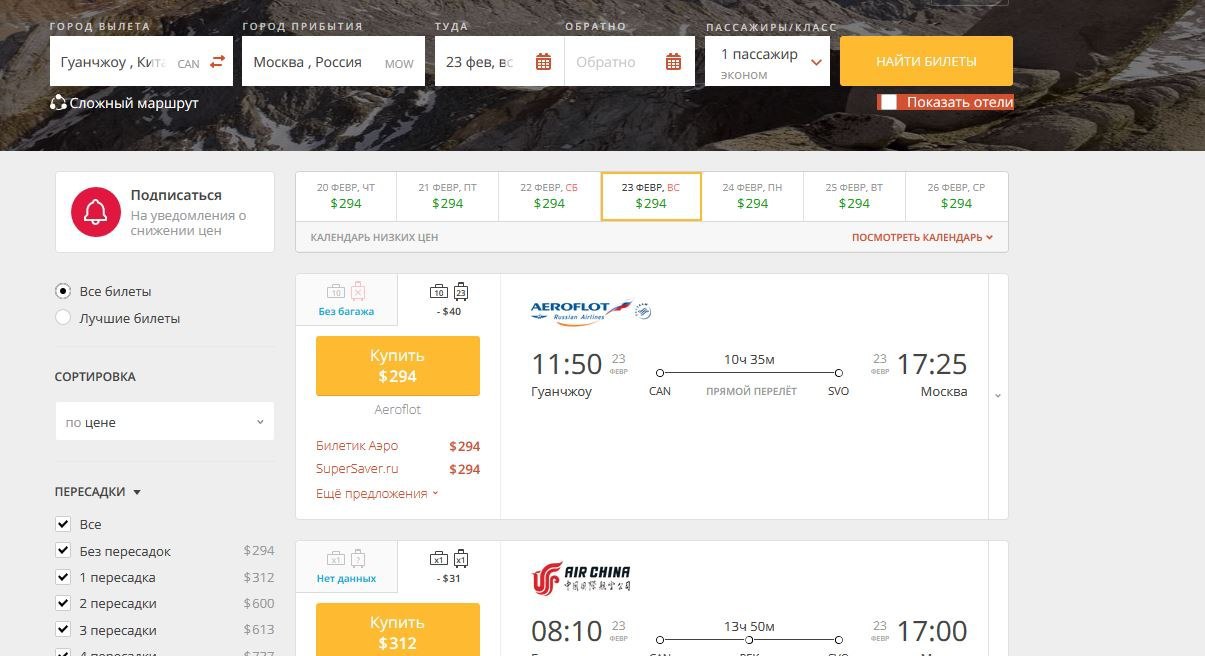Buy Aeroflot ticket for $294

398,366
